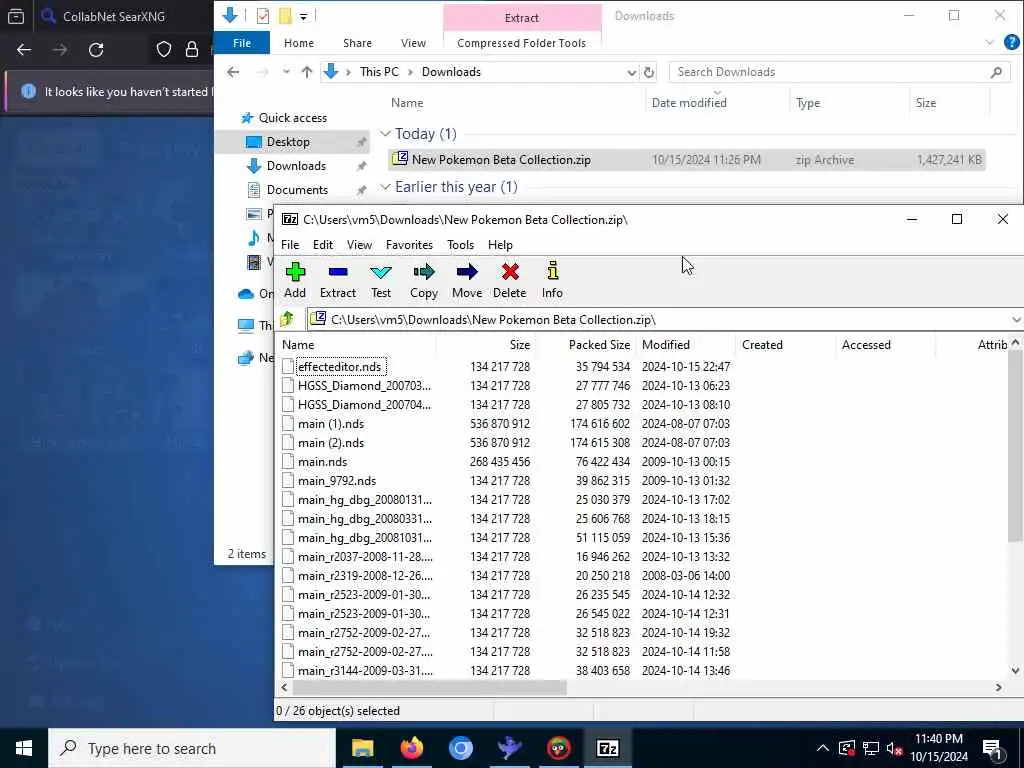
Task: Show hidden system tray icons
Action: click(823, 748)
